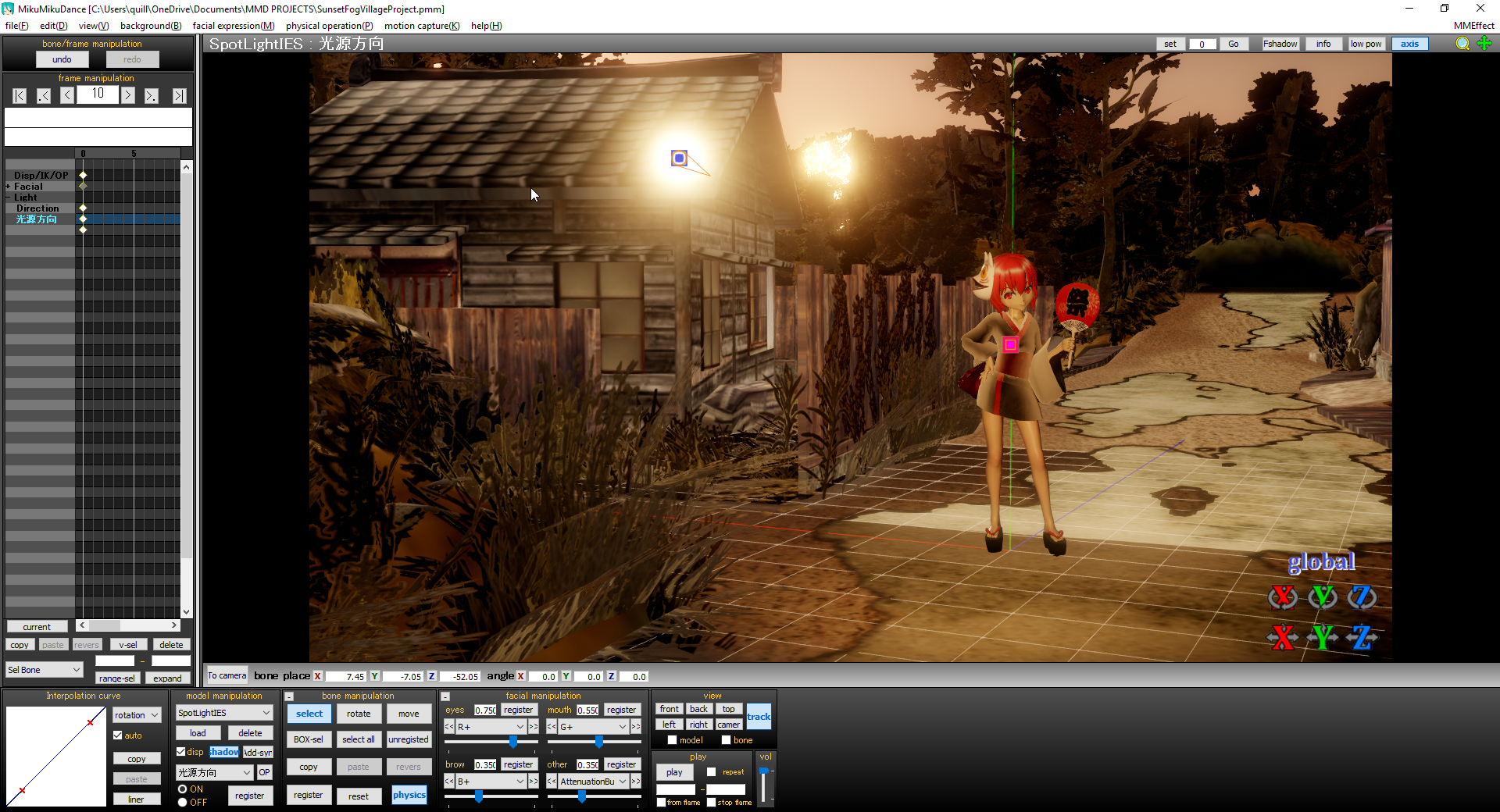Step to the next frame

128,95
